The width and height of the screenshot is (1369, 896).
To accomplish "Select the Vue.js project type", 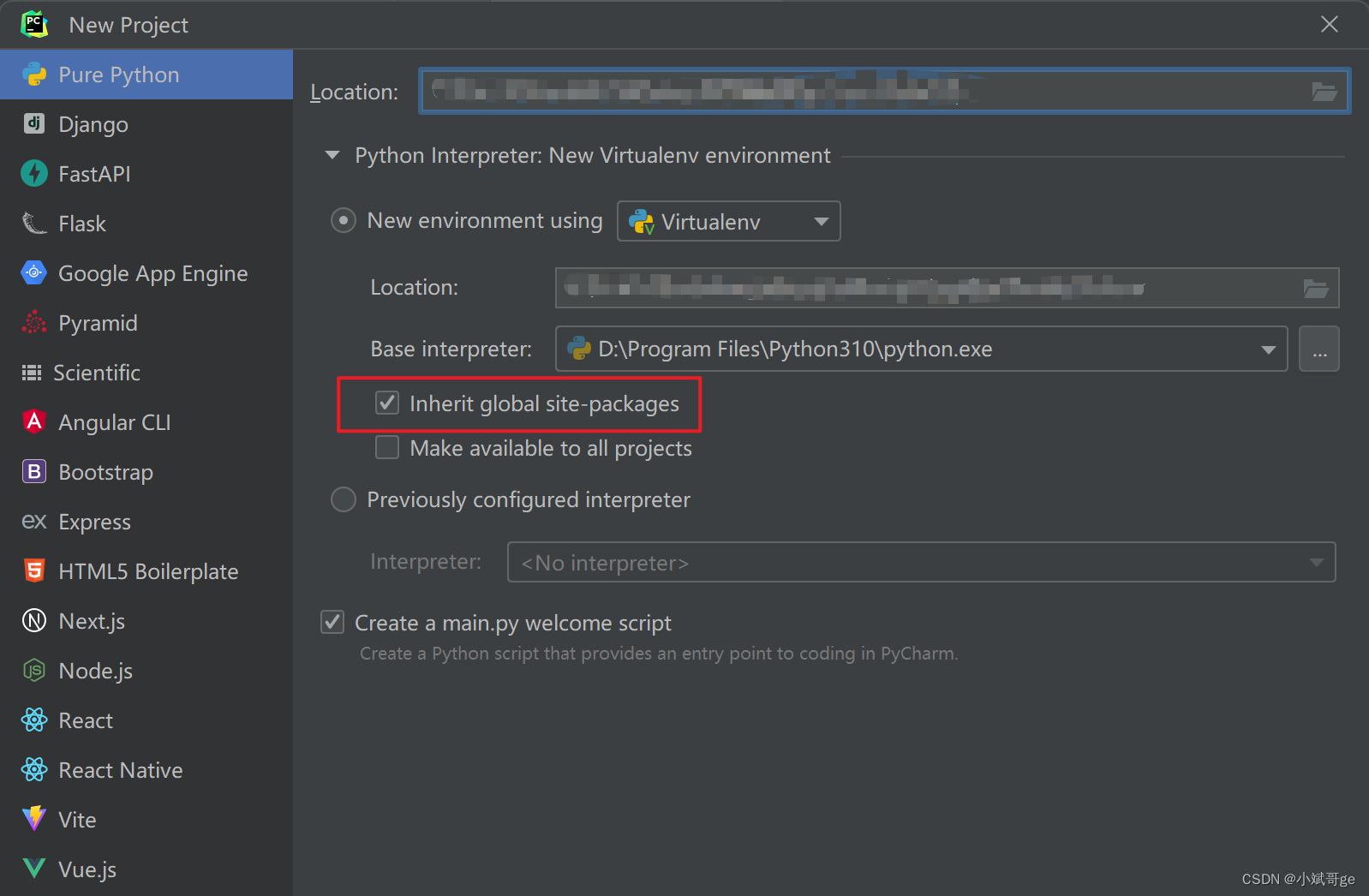I will (x=146, y=869).
